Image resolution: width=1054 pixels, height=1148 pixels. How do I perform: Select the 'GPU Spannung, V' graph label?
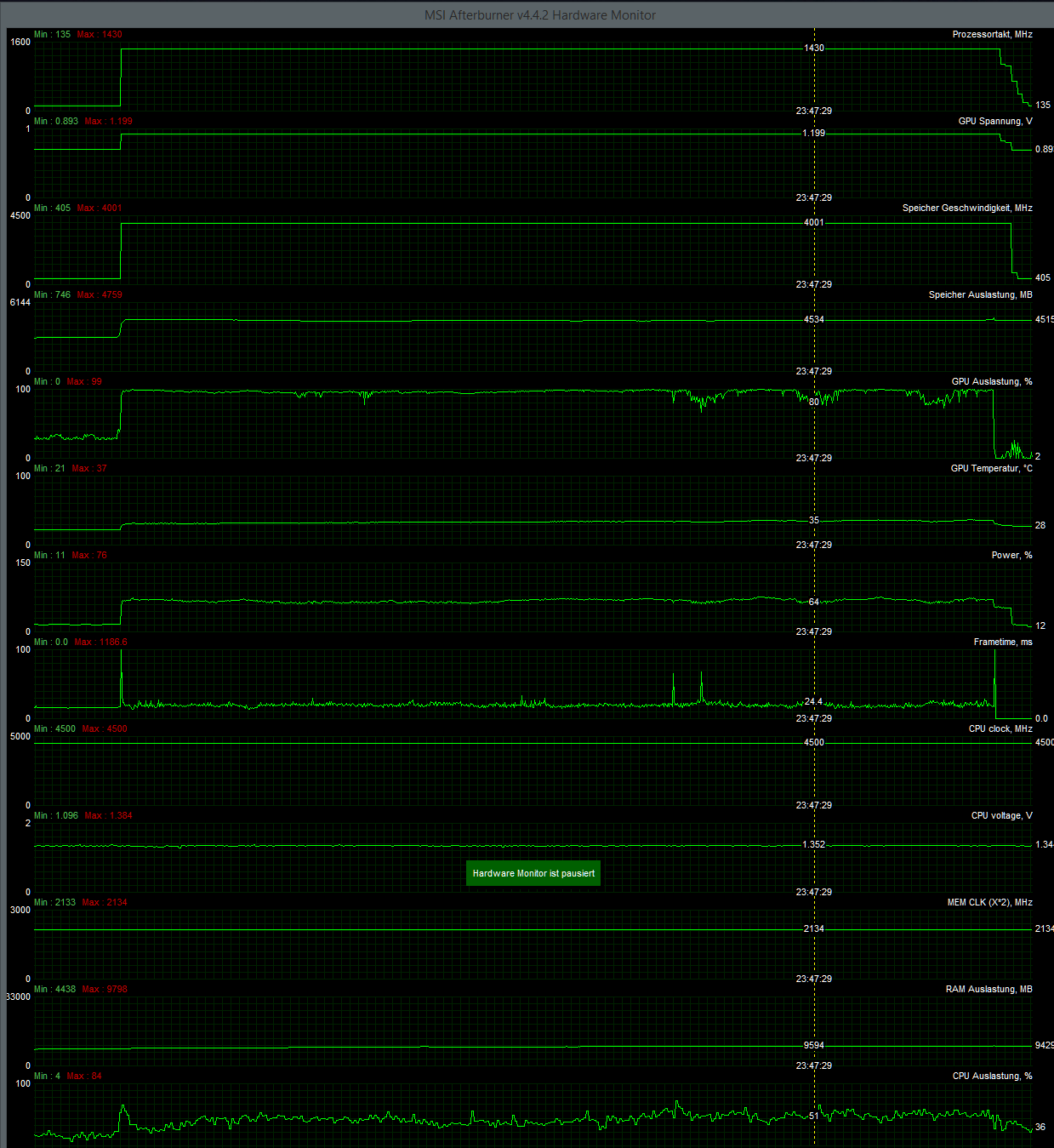[995, 122]
